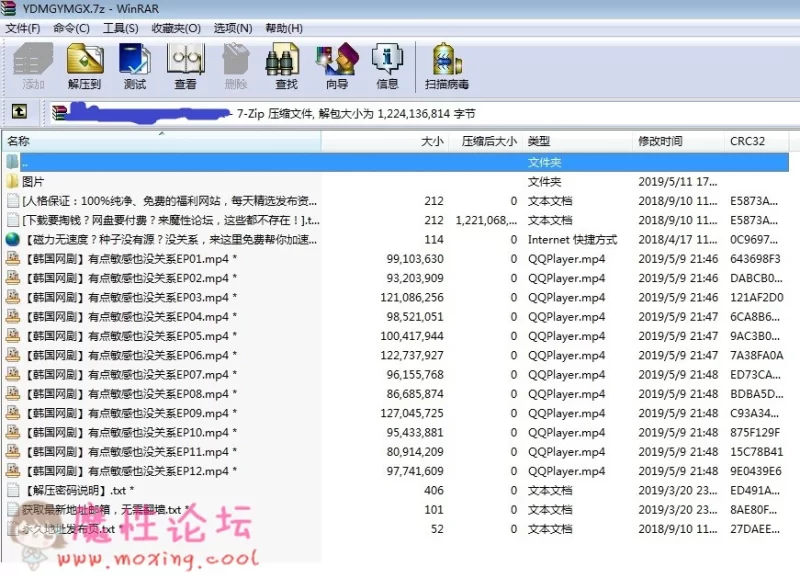Sort by the CRC32 column header
Image resolution: width=800 pixels, height=578 pixels.
[756, 141]
